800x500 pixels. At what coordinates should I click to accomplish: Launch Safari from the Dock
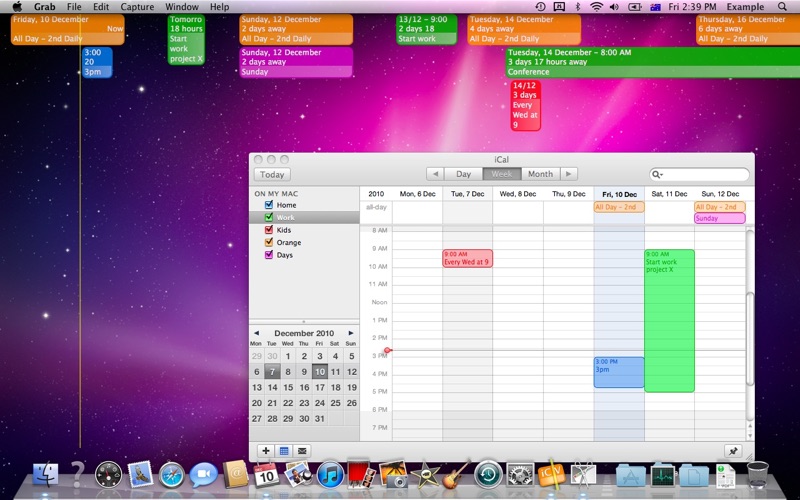pyautogui.click(x=171, y=474)
